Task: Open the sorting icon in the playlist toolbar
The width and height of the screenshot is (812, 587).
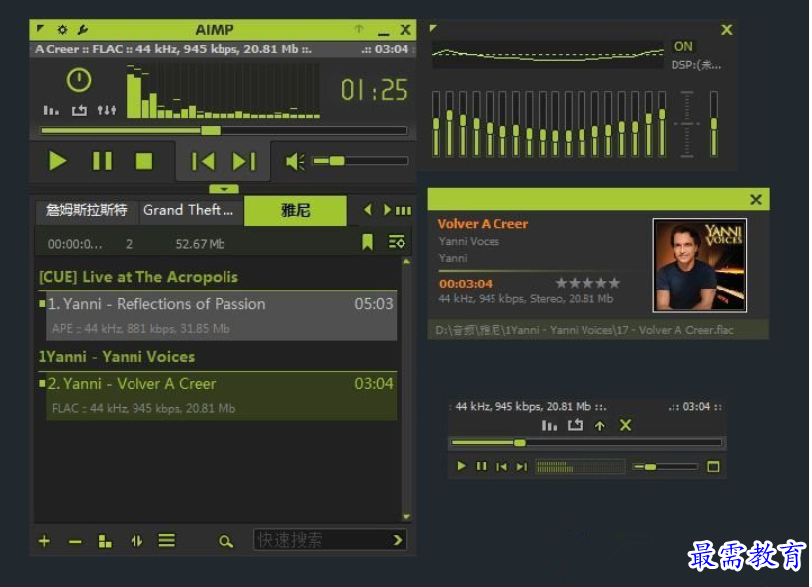Action: coord(137,541)
